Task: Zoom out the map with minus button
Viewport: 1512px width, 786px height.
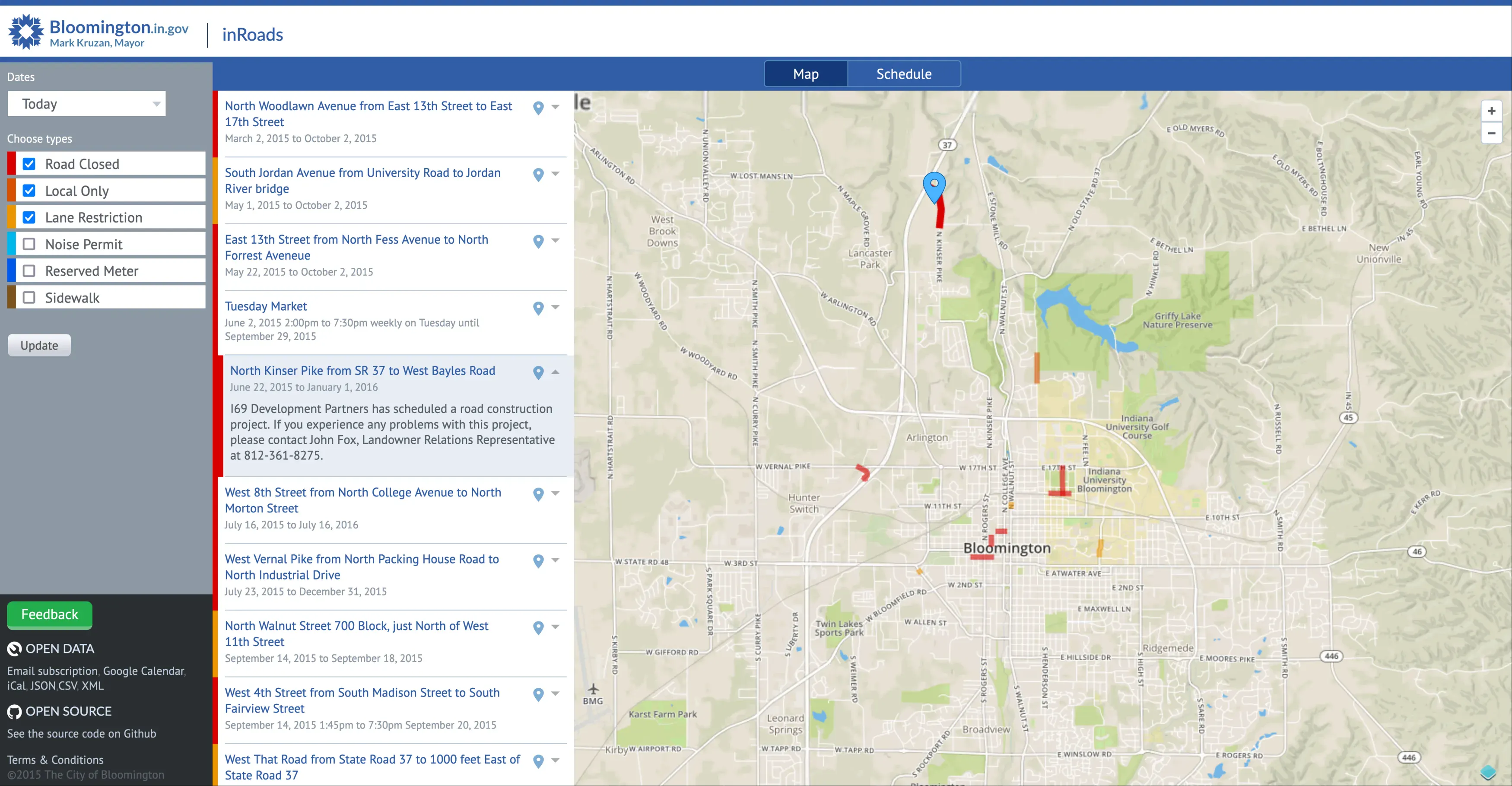Action: [x=1491, y=134]
